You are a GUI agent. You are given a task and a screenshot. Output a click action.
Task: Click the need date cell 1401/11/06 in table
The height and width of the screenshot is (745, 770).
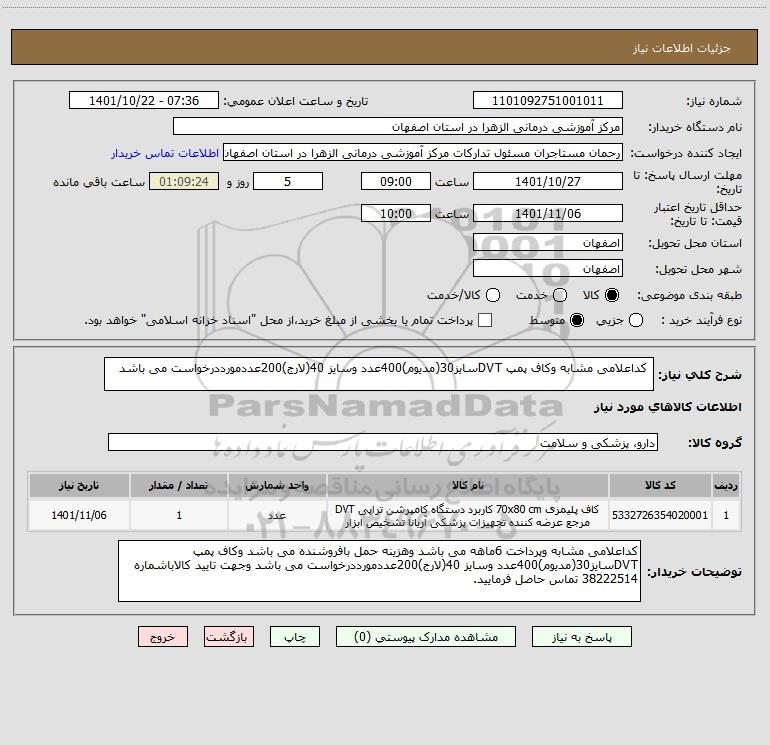point(79,515)
